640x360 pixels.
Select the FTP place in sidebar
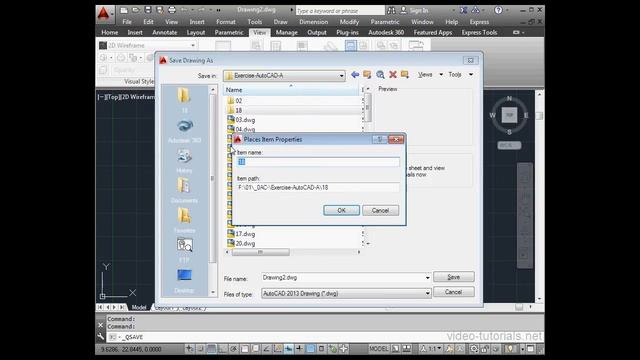184,250
